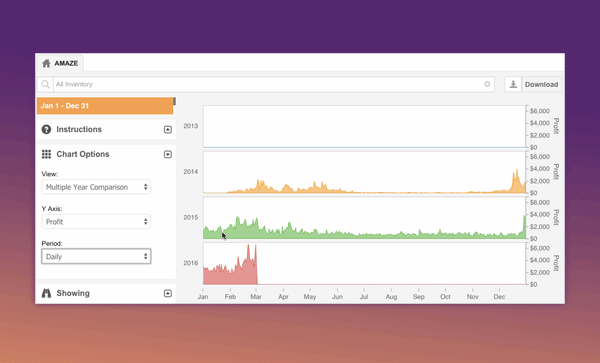This screenshot has height=363, width=600.
Task: Click the 2016 chart $2,000 axis value
Action: tap(540, 272)
